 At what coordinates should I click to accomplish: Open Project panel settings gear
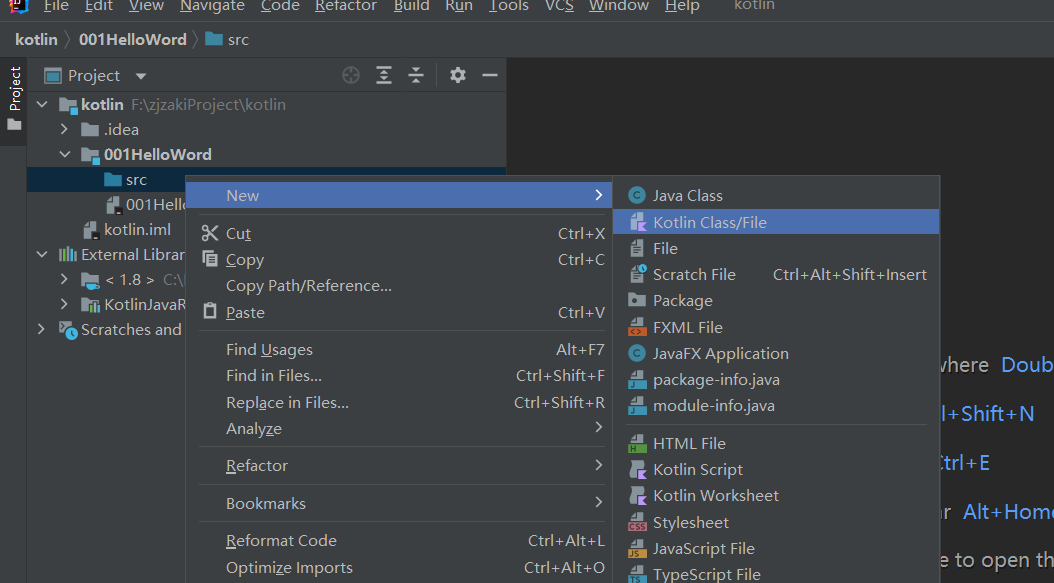click(x=458, y=75)
